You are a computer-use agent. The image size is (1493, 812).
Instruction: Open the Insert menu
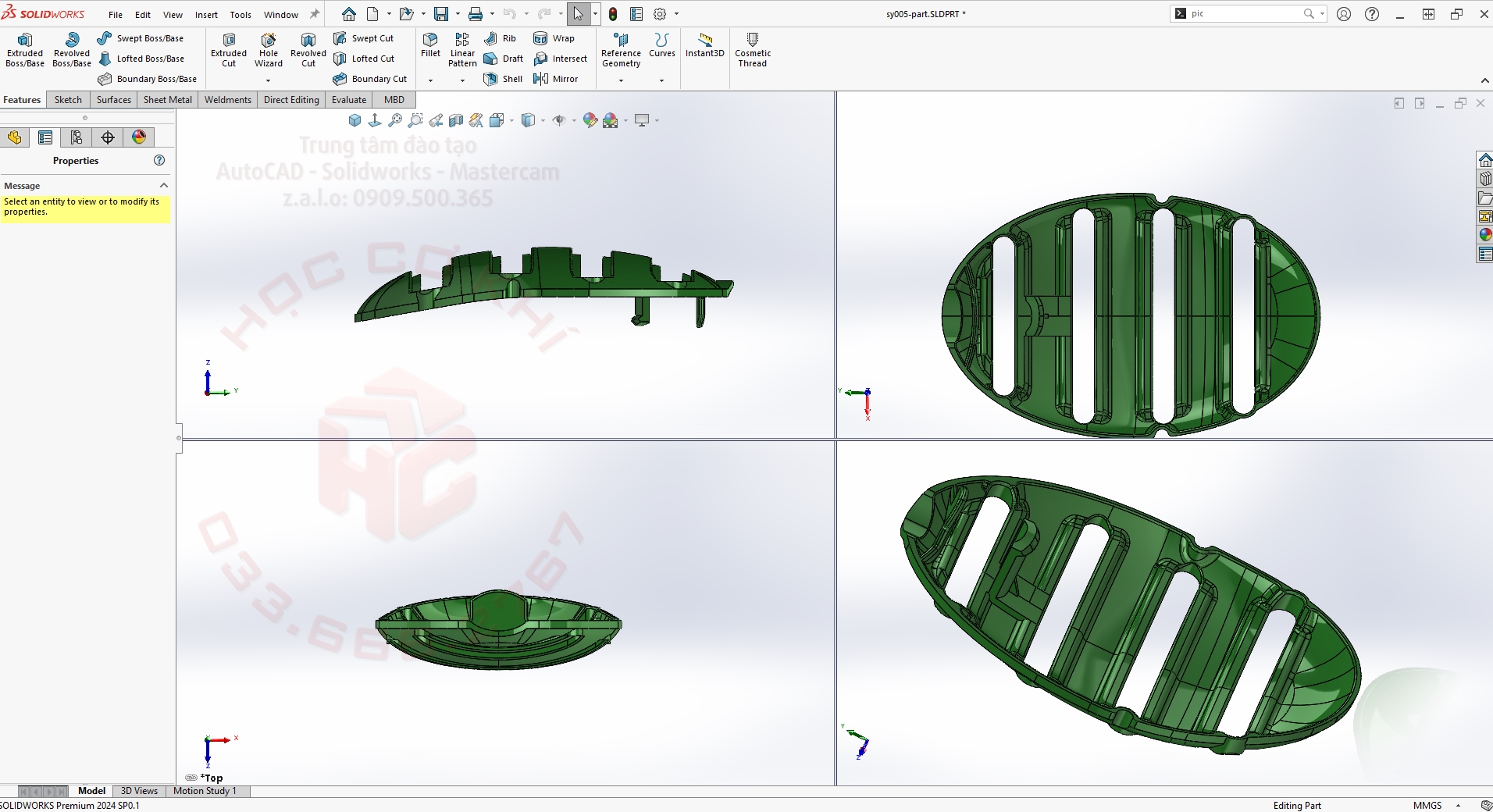point(206,15)
